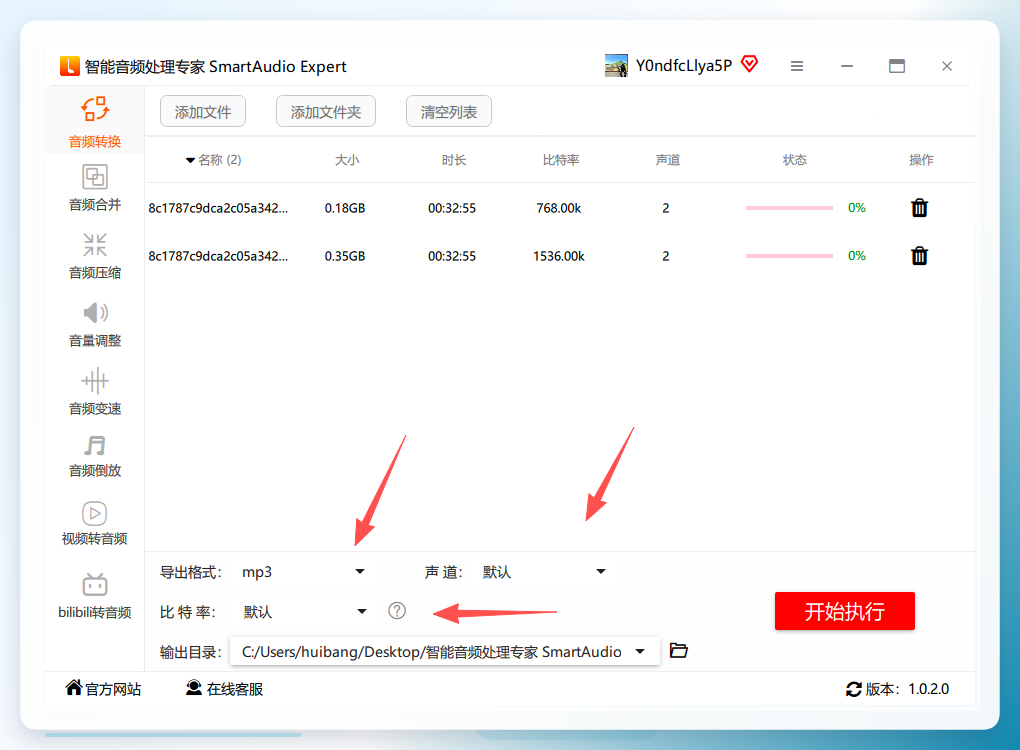The height and width of the screenshot is (750, 1020).
Task: Browse output folder with the folder icon
Action: click(678, 650)
